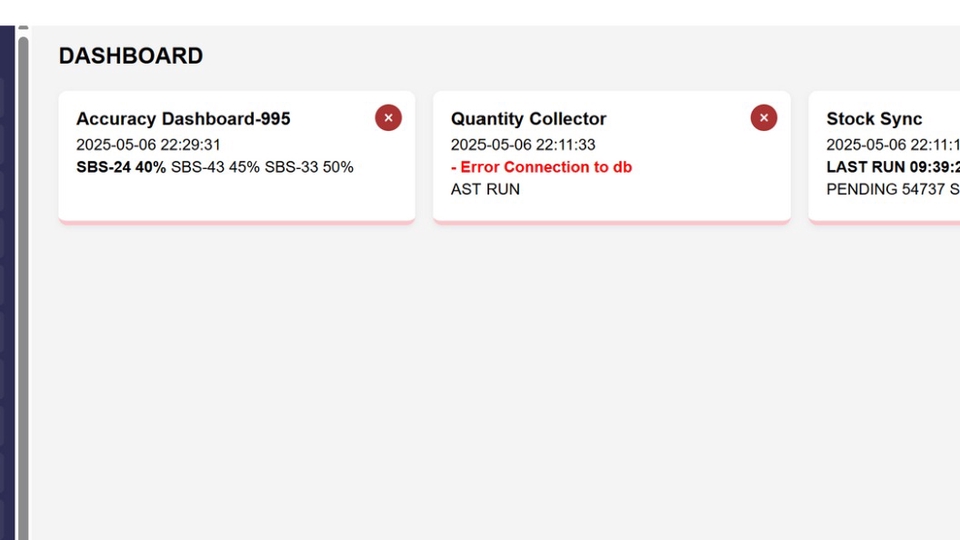Select the bold SBS-24 40% value
This screenshot has height=540, width=960.
(121, 167)
